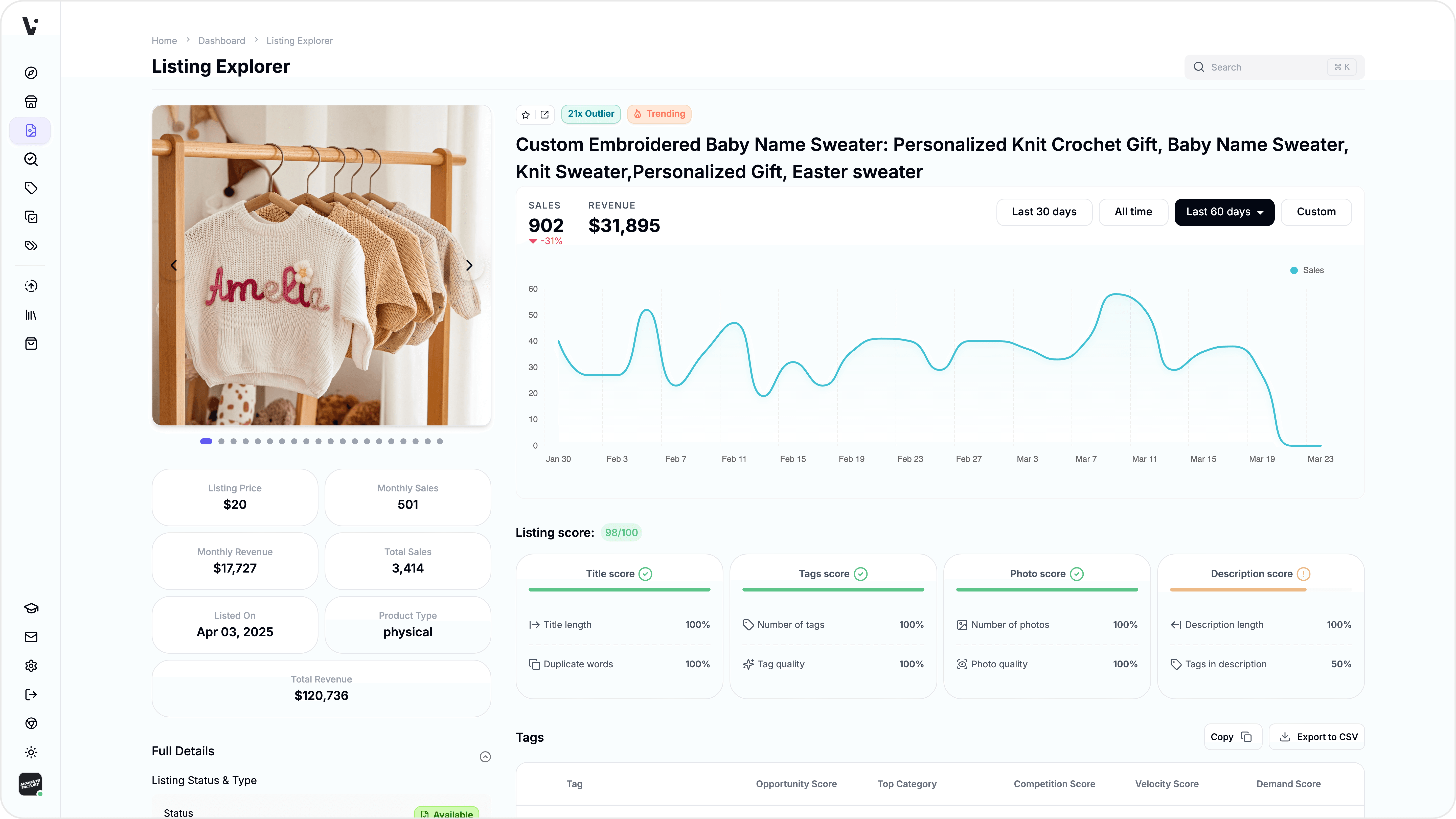Click the Search input field
The image size is (1456, 819).
coord(1266,67)
